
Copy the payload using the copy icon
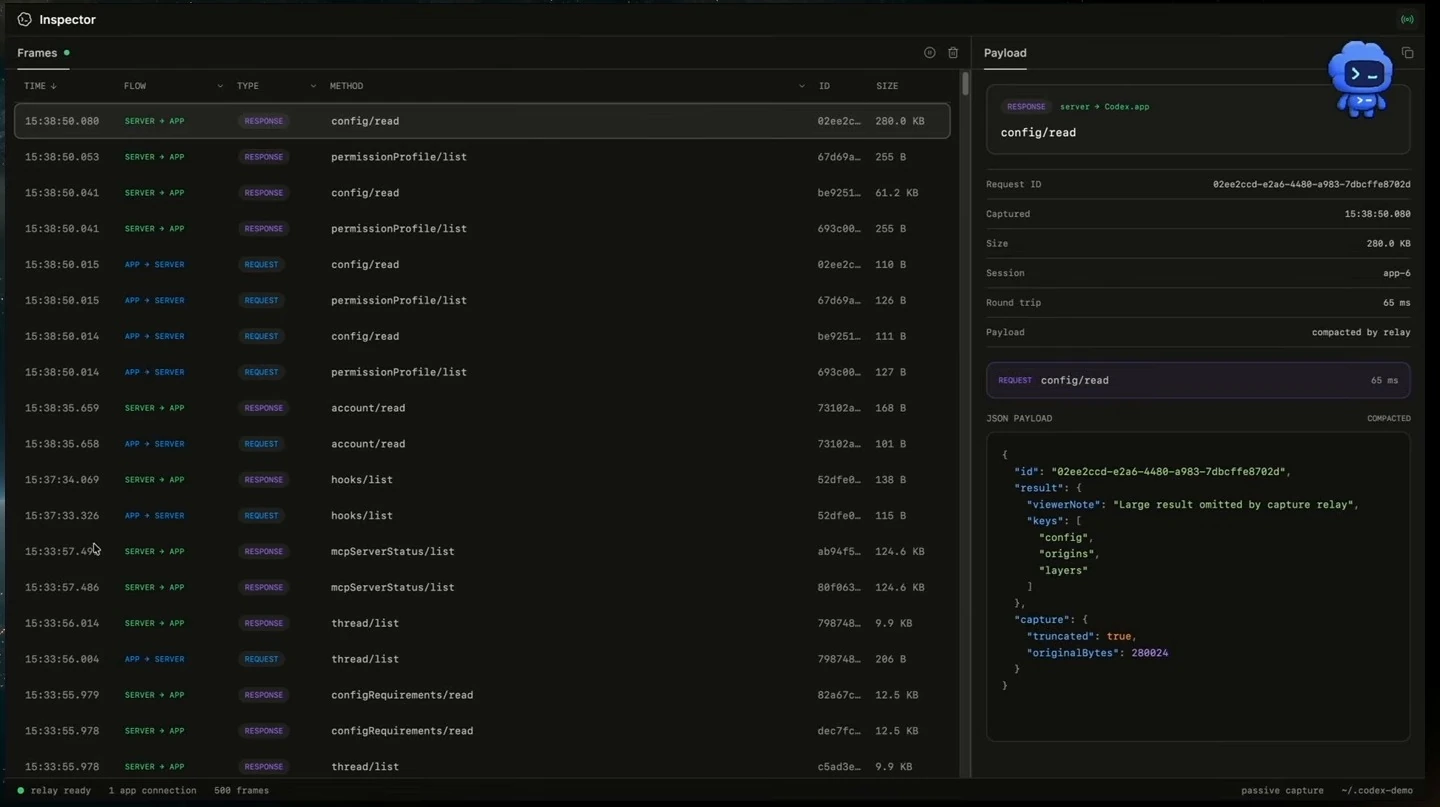[x=1407, y=53]
